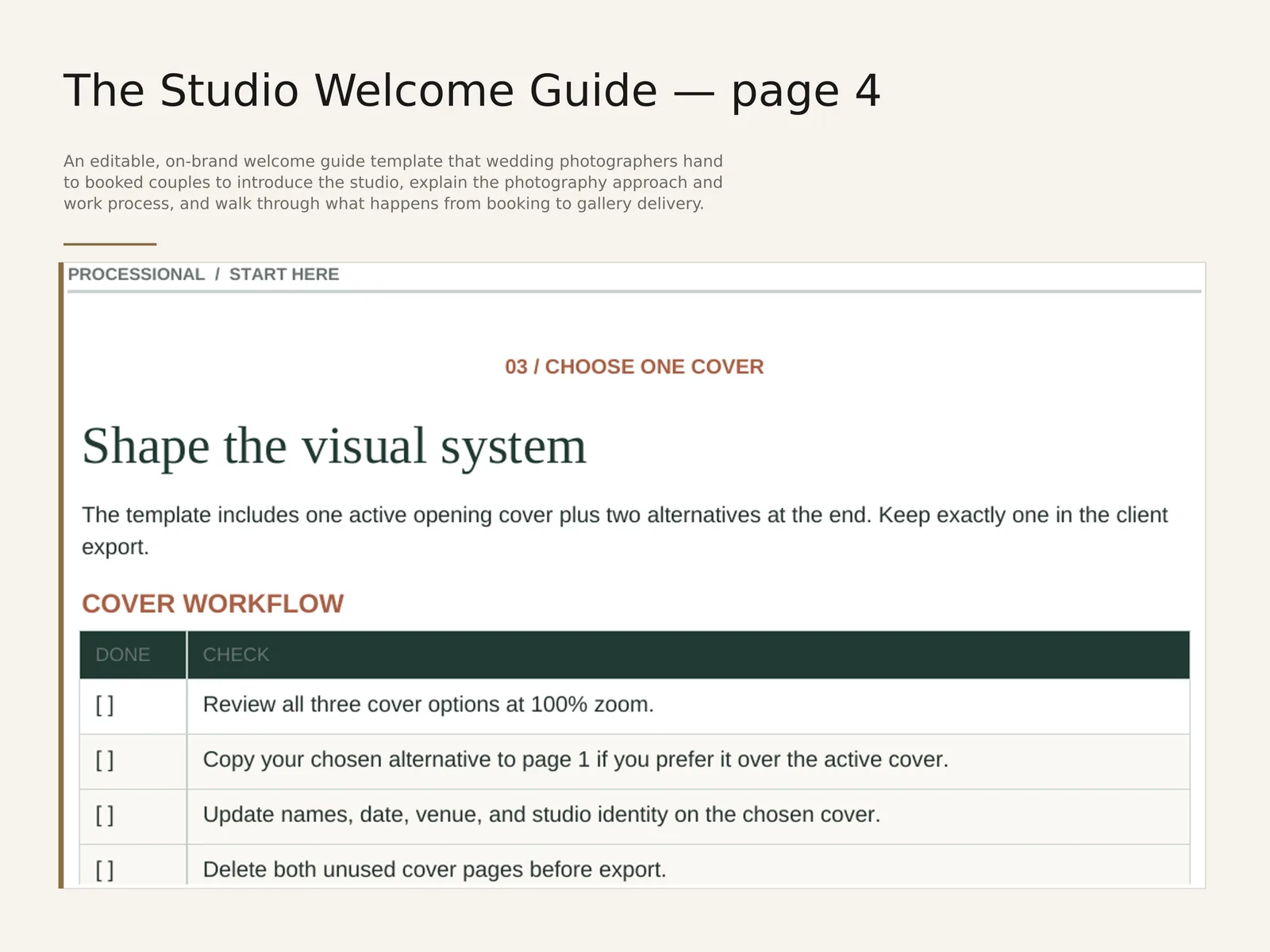
Task: Click 'PROCESSIONAL' in the page header
Action: [136, 274]
